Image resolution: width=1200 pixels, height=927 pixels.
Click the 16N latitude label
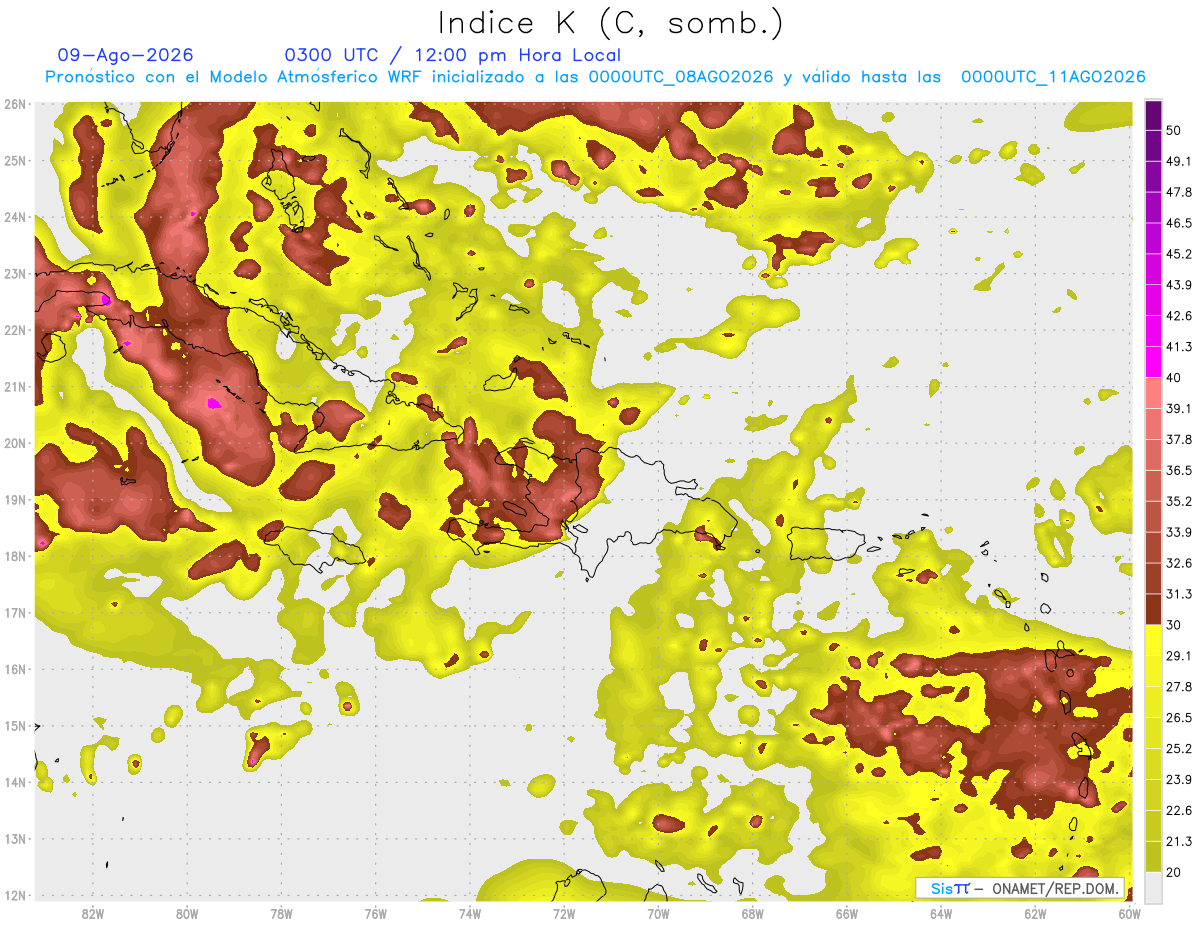[15, 669]
